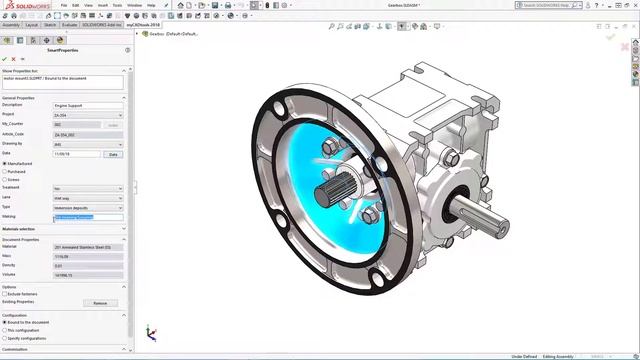Click the pushpin icon beside the red X
This screenshot has width=640, height=360.
click(22, 59)
